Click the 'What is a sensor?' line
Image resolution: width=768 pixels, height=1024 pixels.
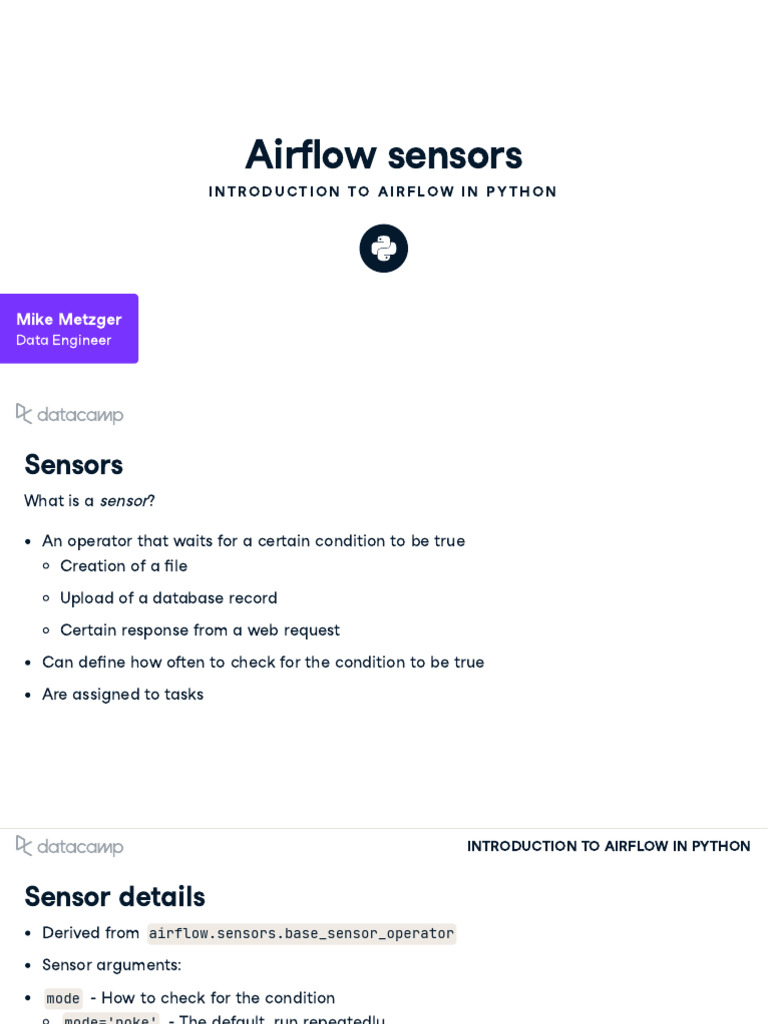click(90, 501)
